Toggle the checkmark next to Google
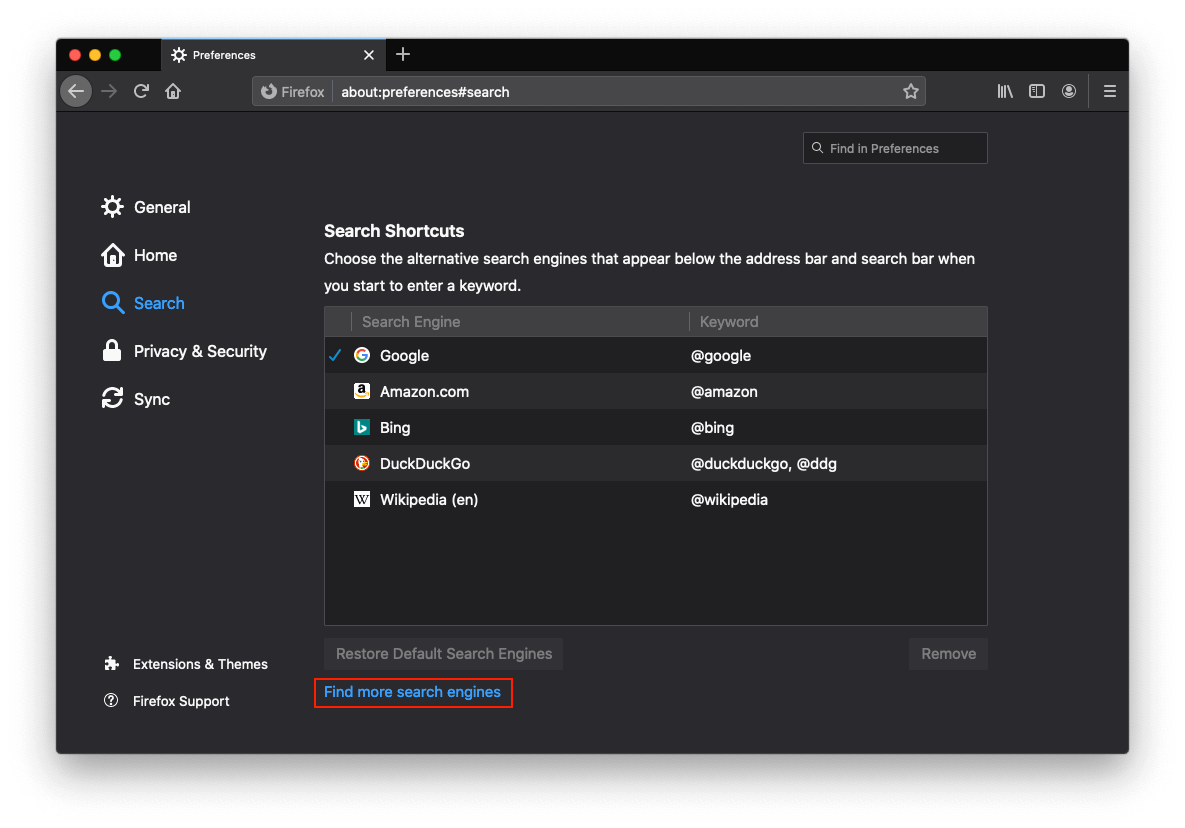 (x=336, y=355)
